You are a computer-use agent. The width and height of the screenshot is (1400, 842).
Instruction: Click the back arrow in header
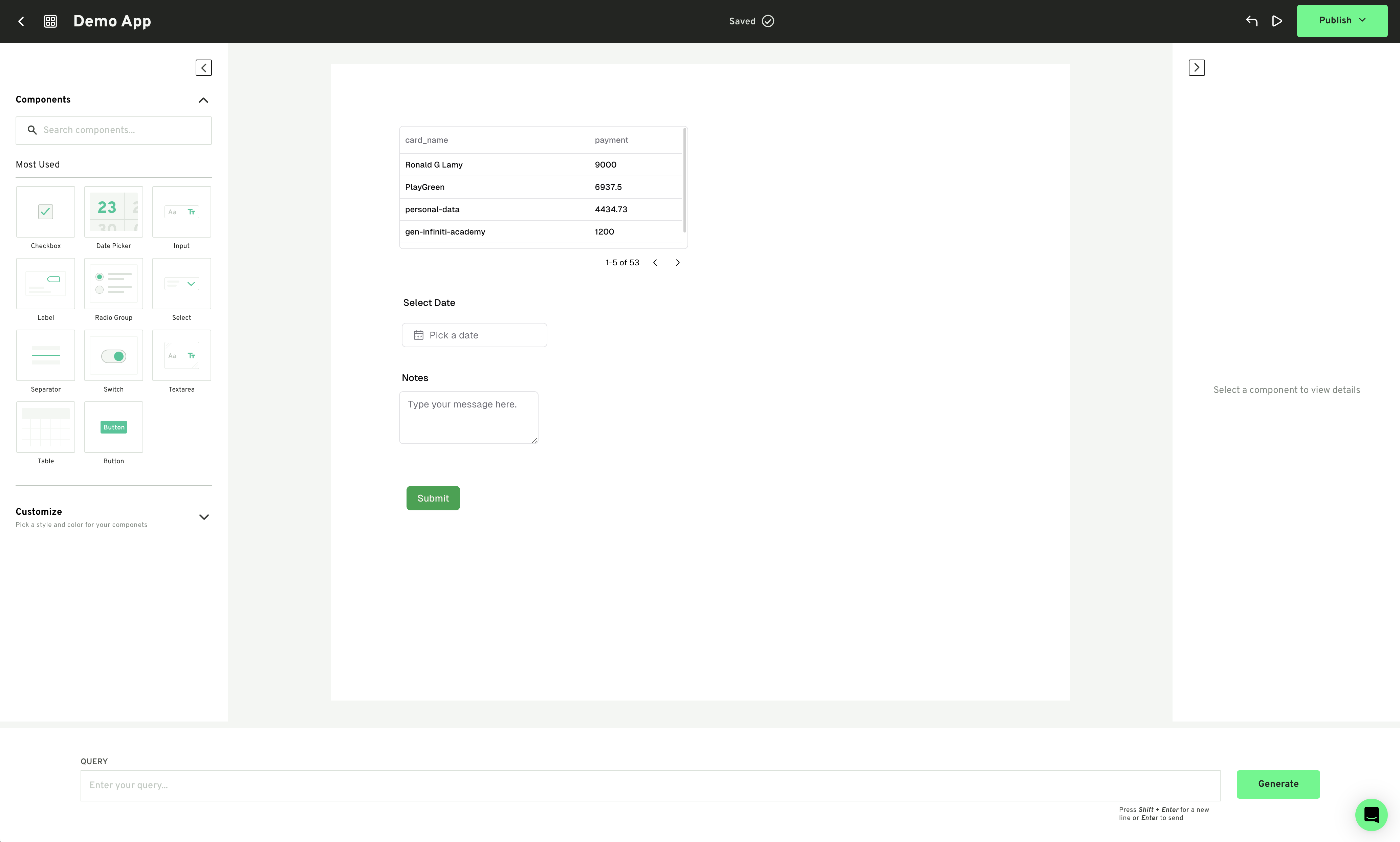(21, 22)
